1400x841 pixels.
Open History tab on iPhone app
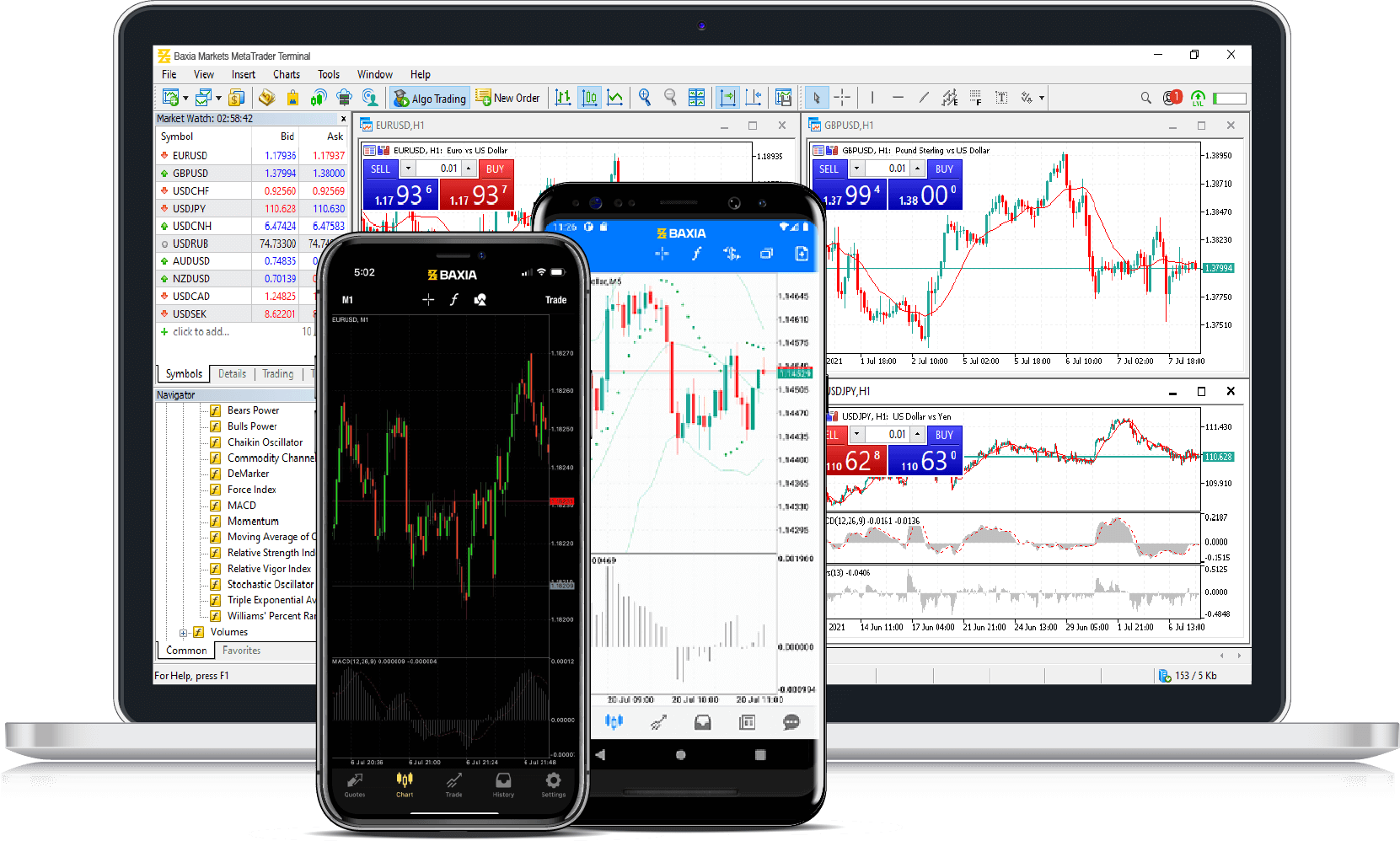(503, 785)
